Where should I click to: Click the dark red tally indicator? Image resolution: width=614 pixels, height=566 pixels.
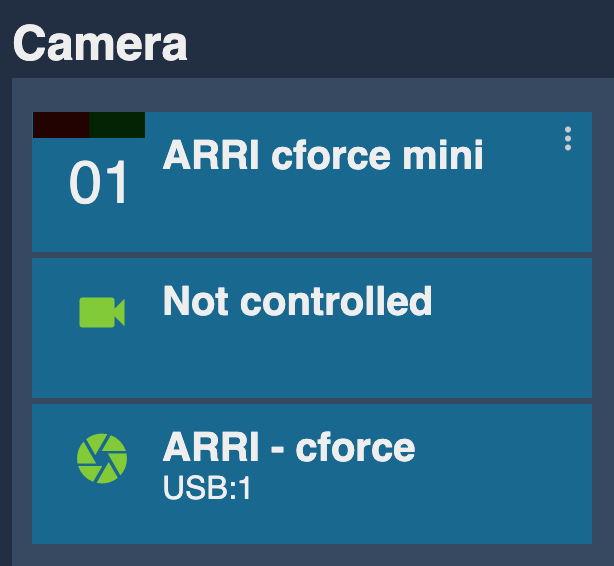click(61, 125)
